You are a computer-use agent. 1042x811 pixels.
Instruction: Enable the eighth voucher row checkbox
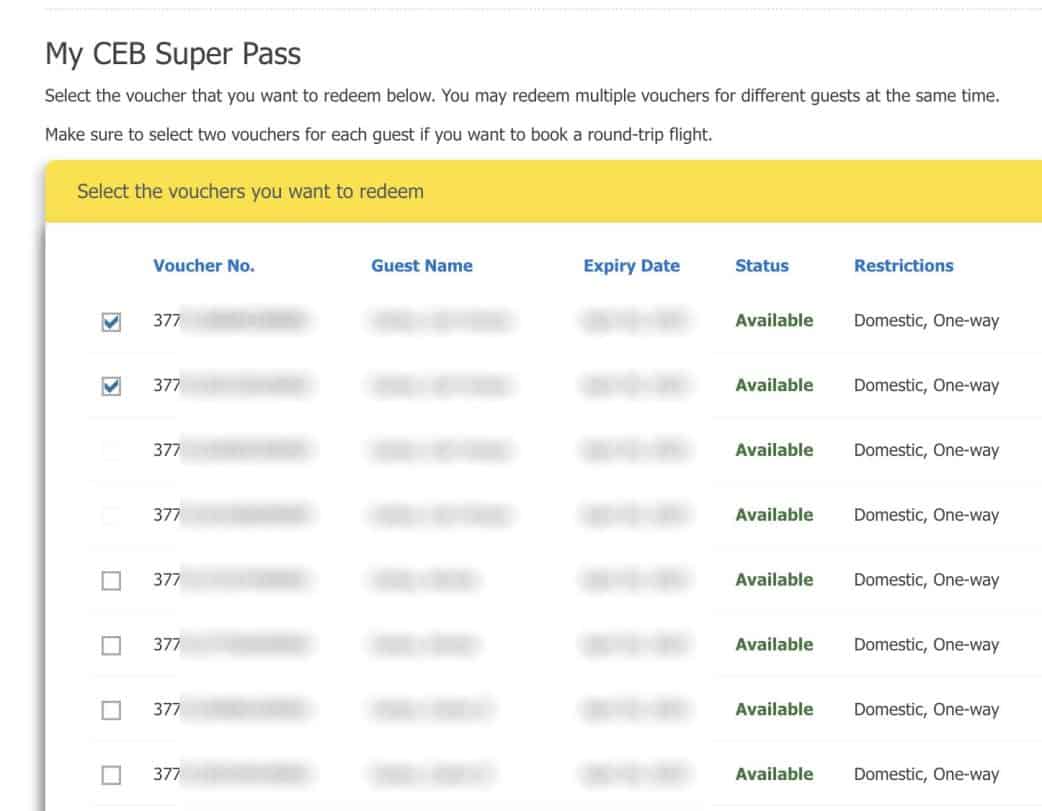112,776
